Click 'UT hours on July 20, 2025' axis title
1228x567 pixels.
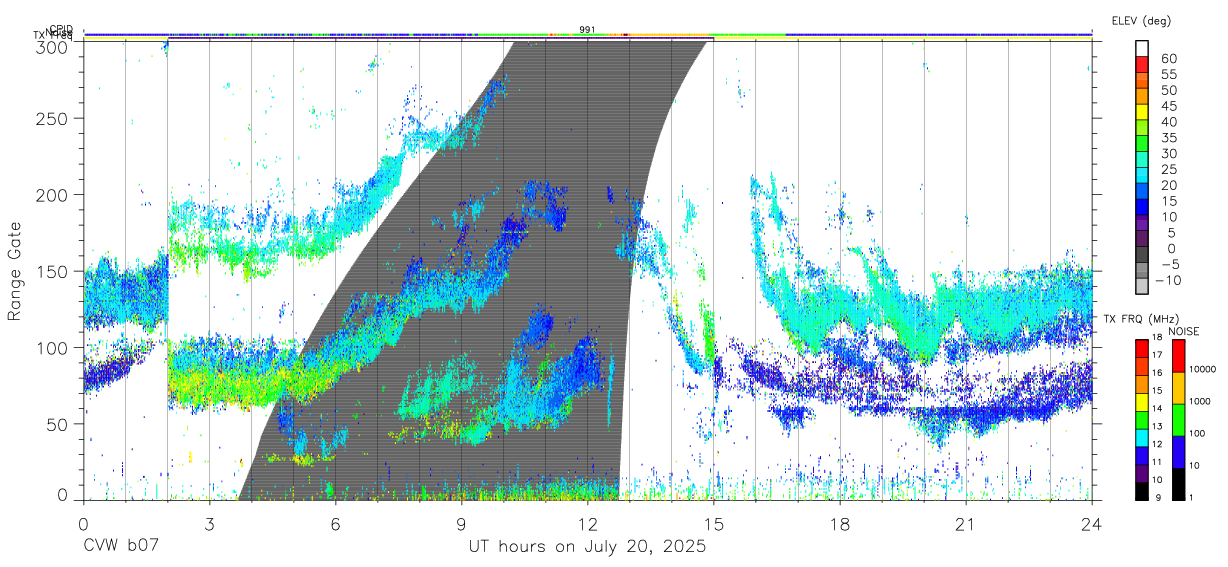(587, 547)
